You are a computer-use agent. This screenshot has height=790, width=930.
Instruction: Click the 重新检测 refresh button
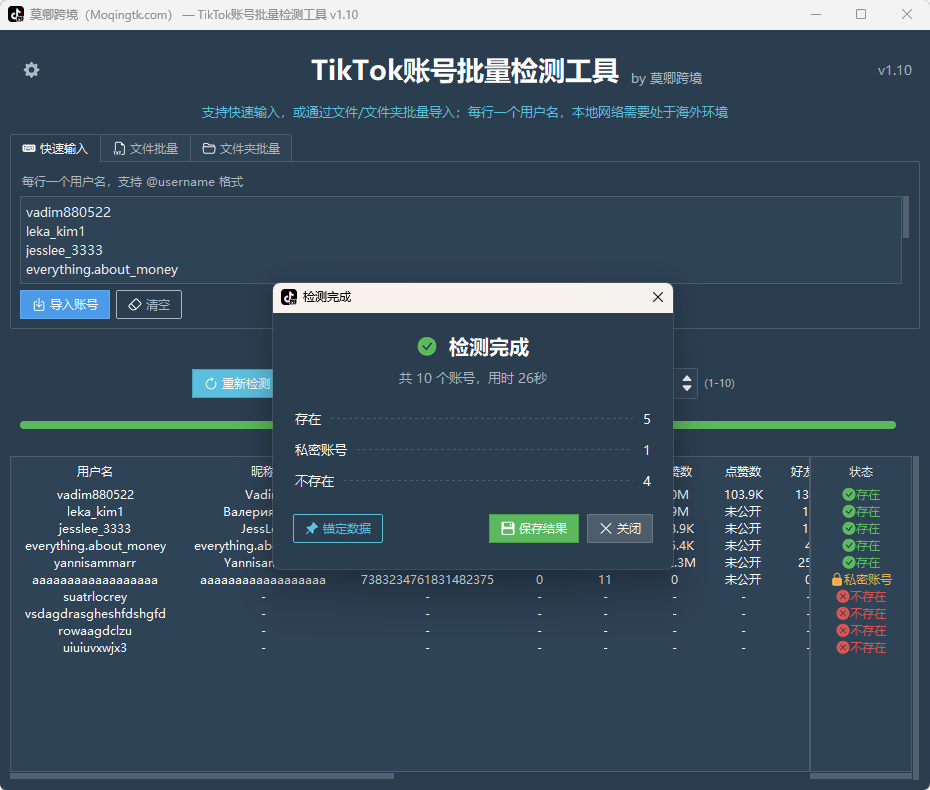pos(233,383)
